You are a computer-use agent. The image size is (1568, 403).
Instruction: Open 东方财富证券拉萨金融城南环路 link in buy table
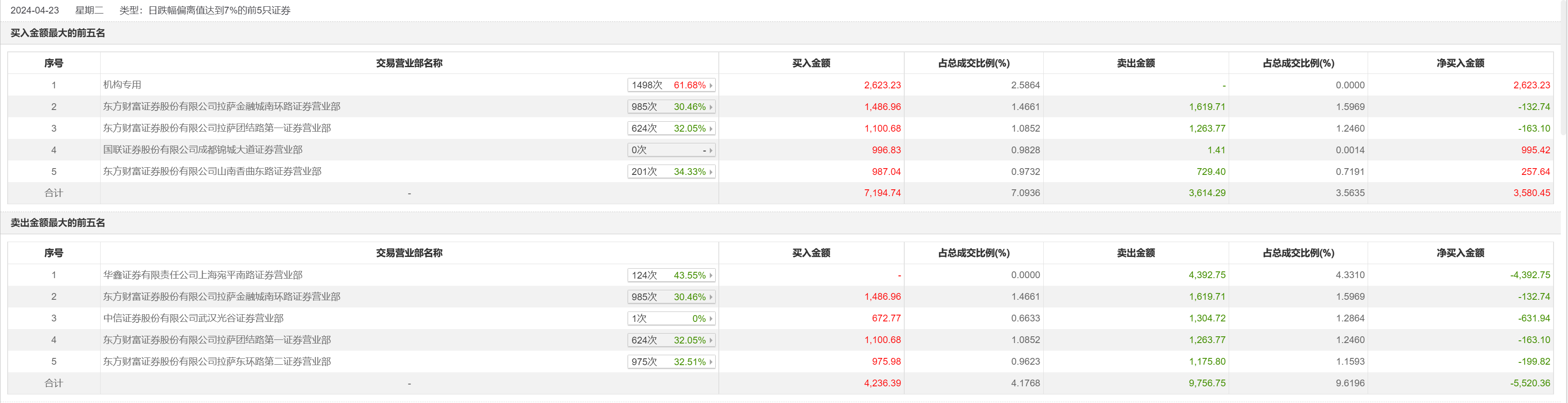(x=222, y=106)
